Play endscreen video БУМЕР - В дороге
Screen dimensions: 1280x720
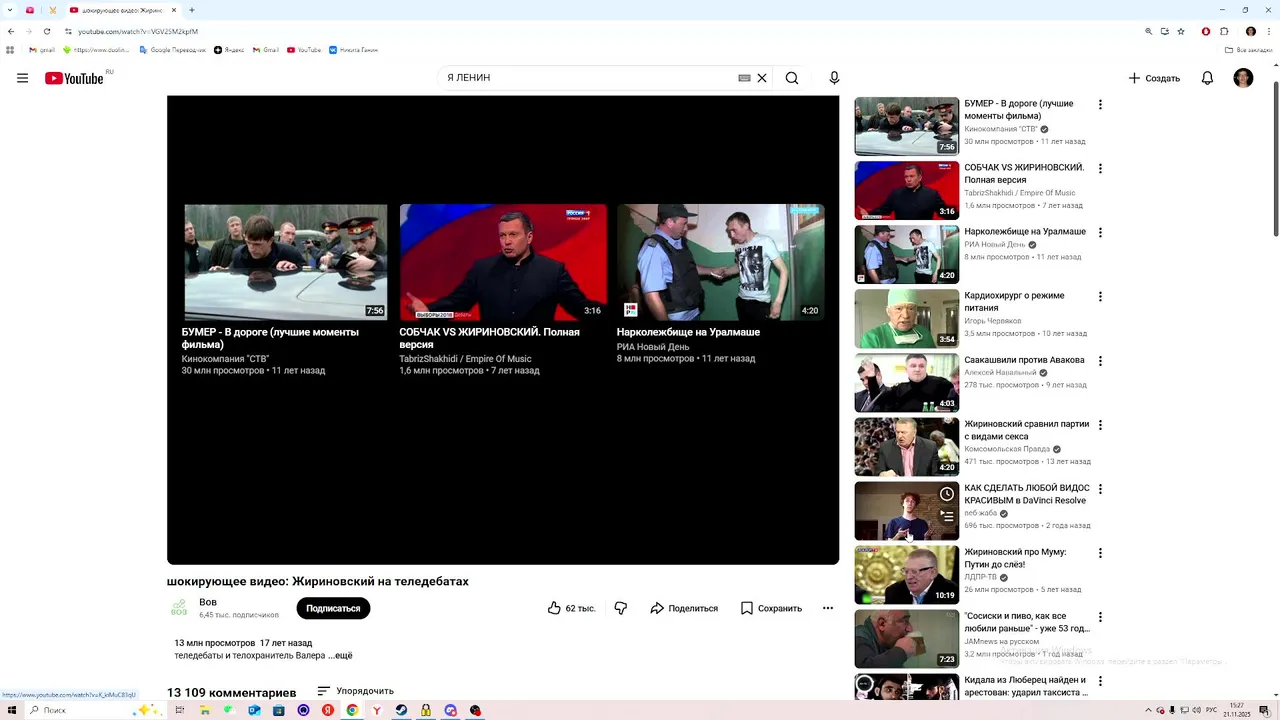pyautogui.click(x=286, y=262)
